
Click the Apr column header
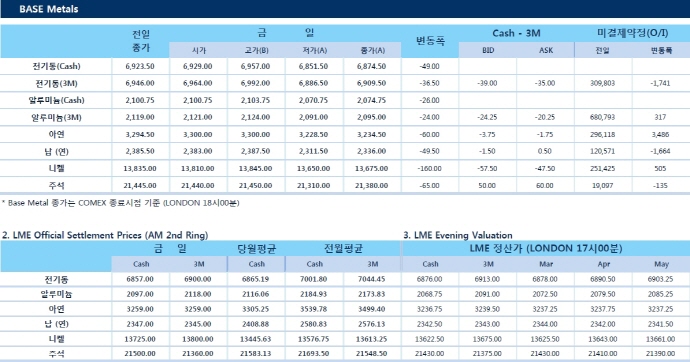coord(604,264)
